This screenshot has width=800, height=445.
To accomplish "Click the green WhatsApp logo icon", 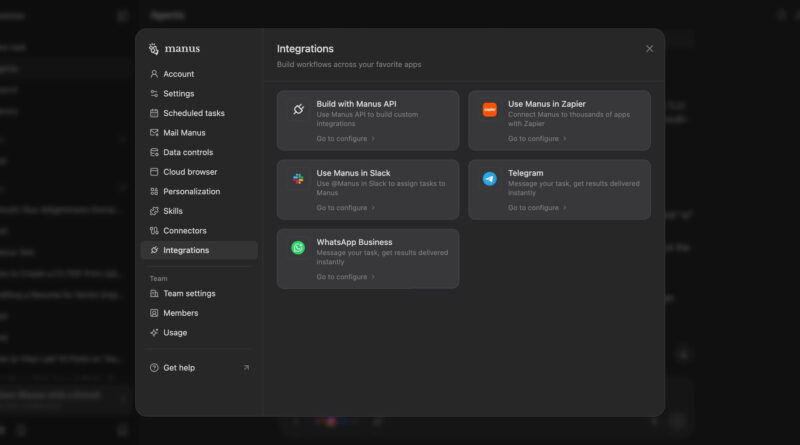I will pos(298,248).
